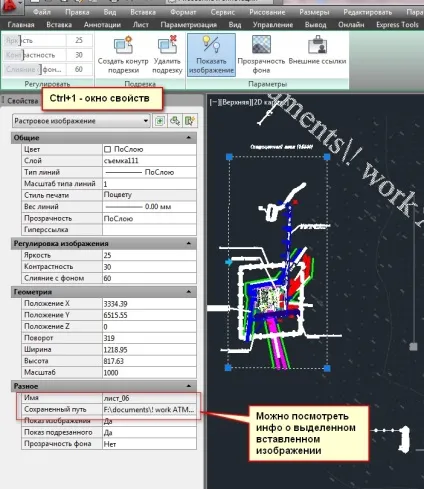Image resolution: width=424 pixels, height=489 pixels.
Task: Collapse the Общие section
Action: coord(189,137)
